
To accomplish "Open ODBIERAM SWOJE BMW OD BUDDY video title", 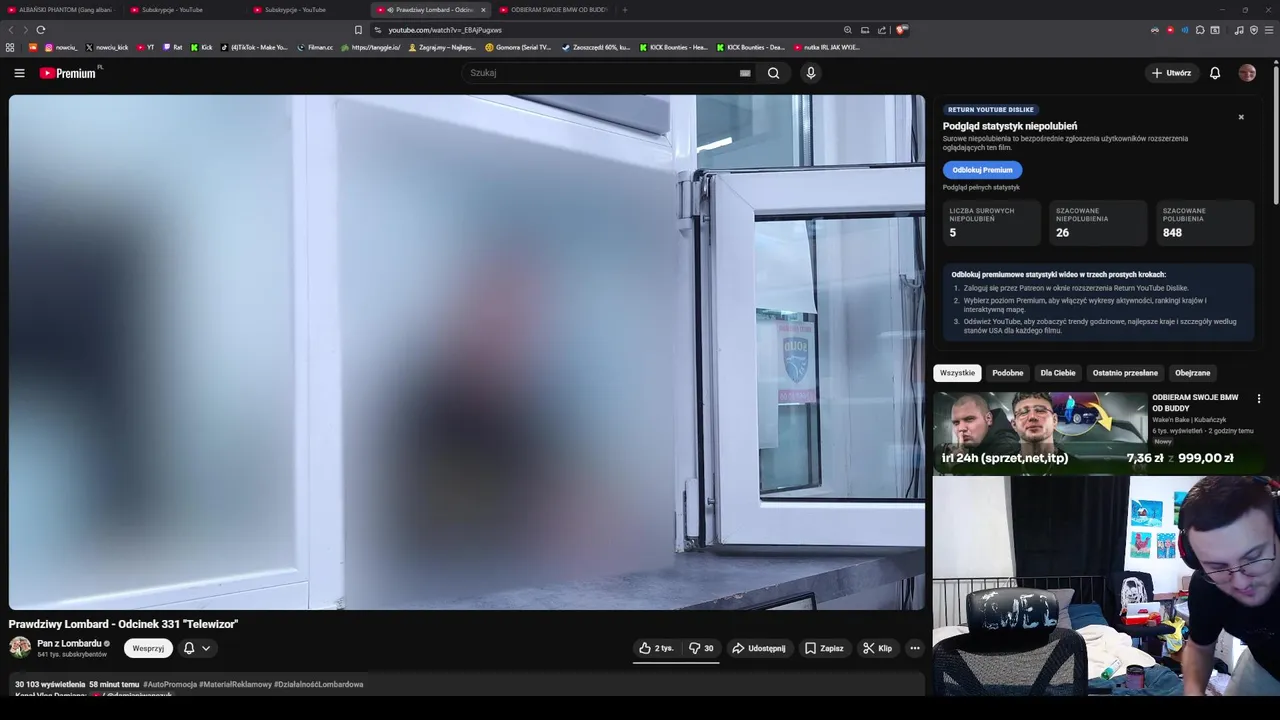I will 1195,402.
